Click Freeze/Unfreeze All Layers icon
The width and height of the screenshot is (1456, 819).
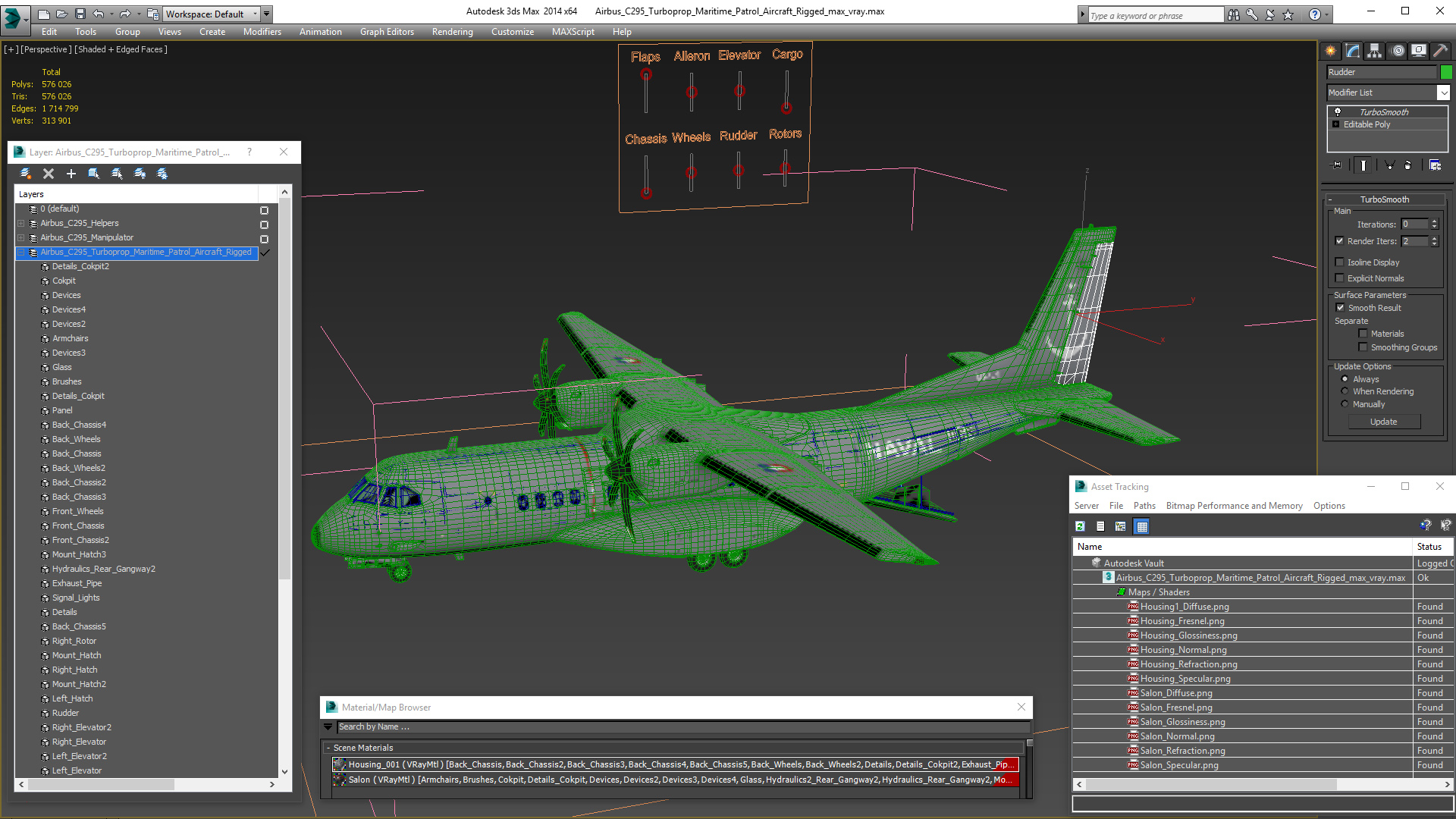point(162,174)
